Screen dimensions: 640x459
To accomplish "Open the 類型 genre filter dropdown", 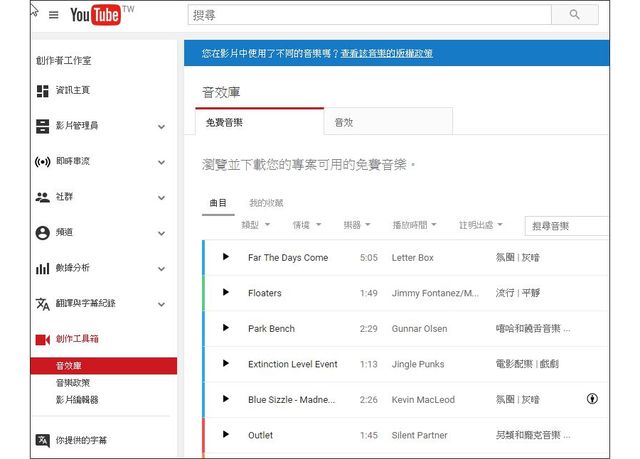I will pos(256,225).
